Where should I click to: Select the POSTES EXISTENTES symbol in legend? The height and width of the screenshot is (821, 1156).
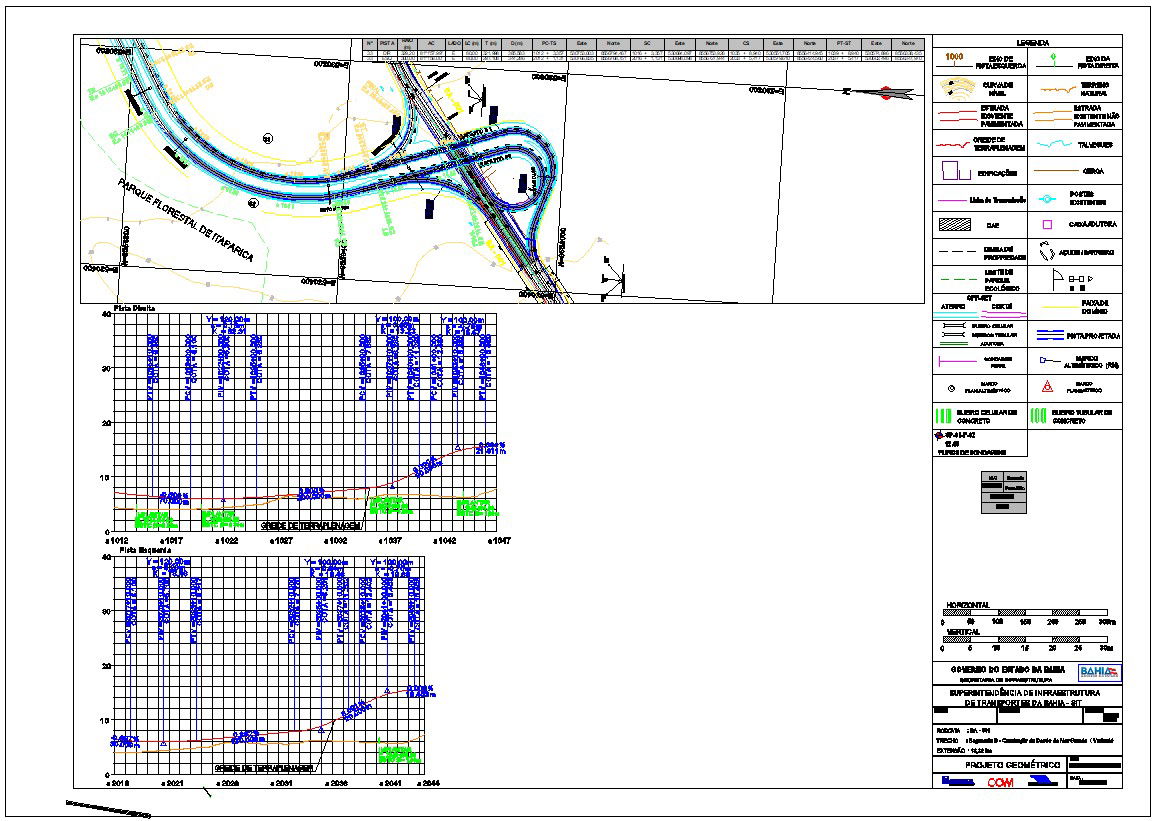[1045, 199]
